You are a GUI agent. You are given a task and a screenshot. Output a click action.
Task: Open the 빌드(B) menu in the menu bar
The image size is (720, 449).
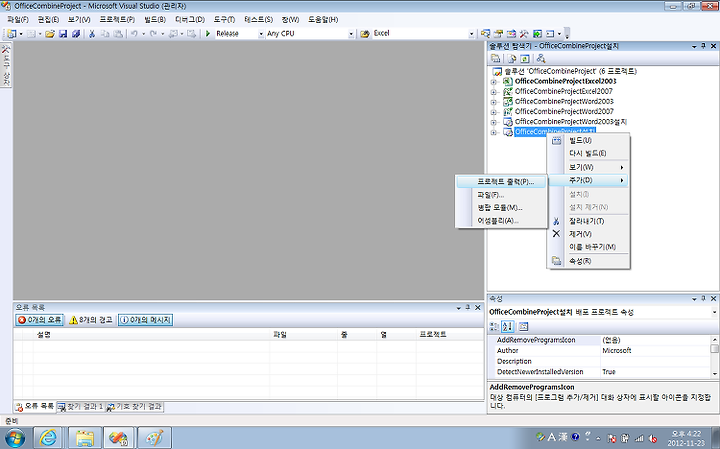pyautogui.click(x=155, y=19)
